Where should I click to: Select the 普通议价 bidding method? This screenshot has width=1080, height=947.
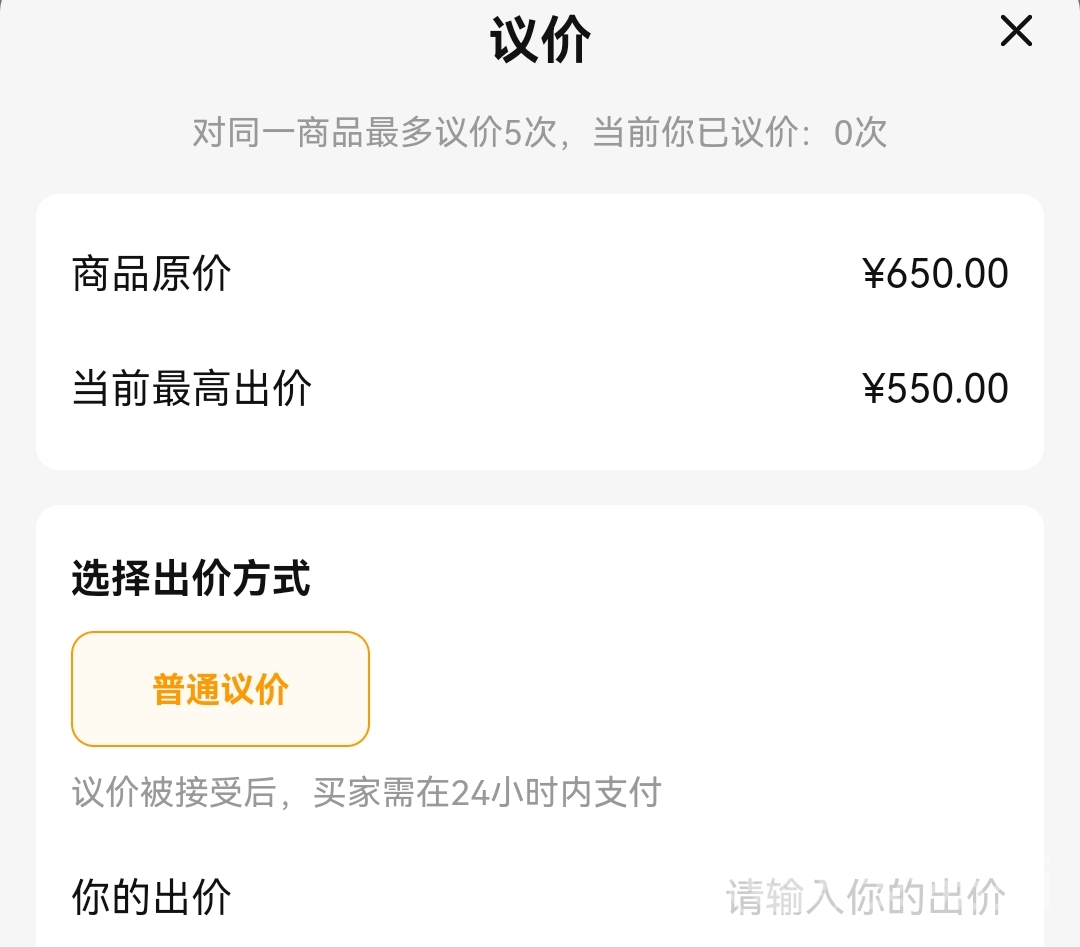click(220, 689)
